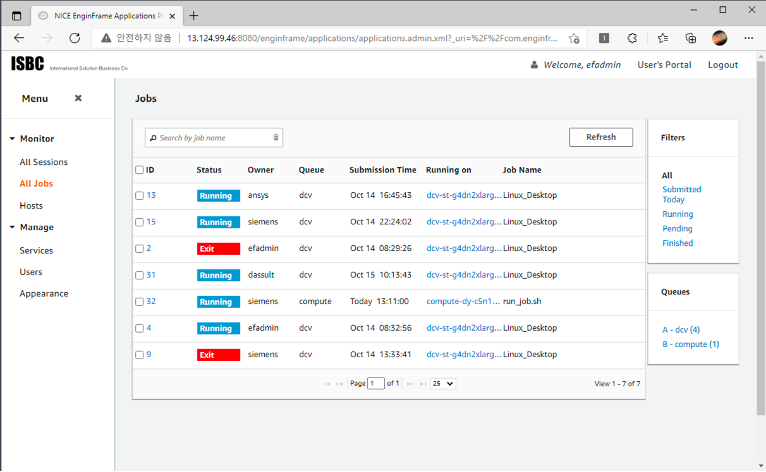Check the box for job 15
Screen dimensions: 766x472
pos(139,222)
